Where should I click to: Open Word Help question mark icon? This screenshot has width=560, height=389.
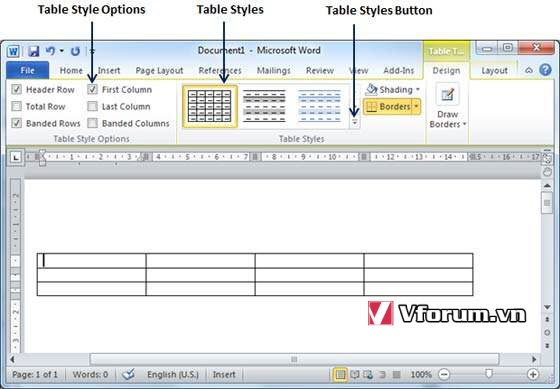(x=545, y=70)
